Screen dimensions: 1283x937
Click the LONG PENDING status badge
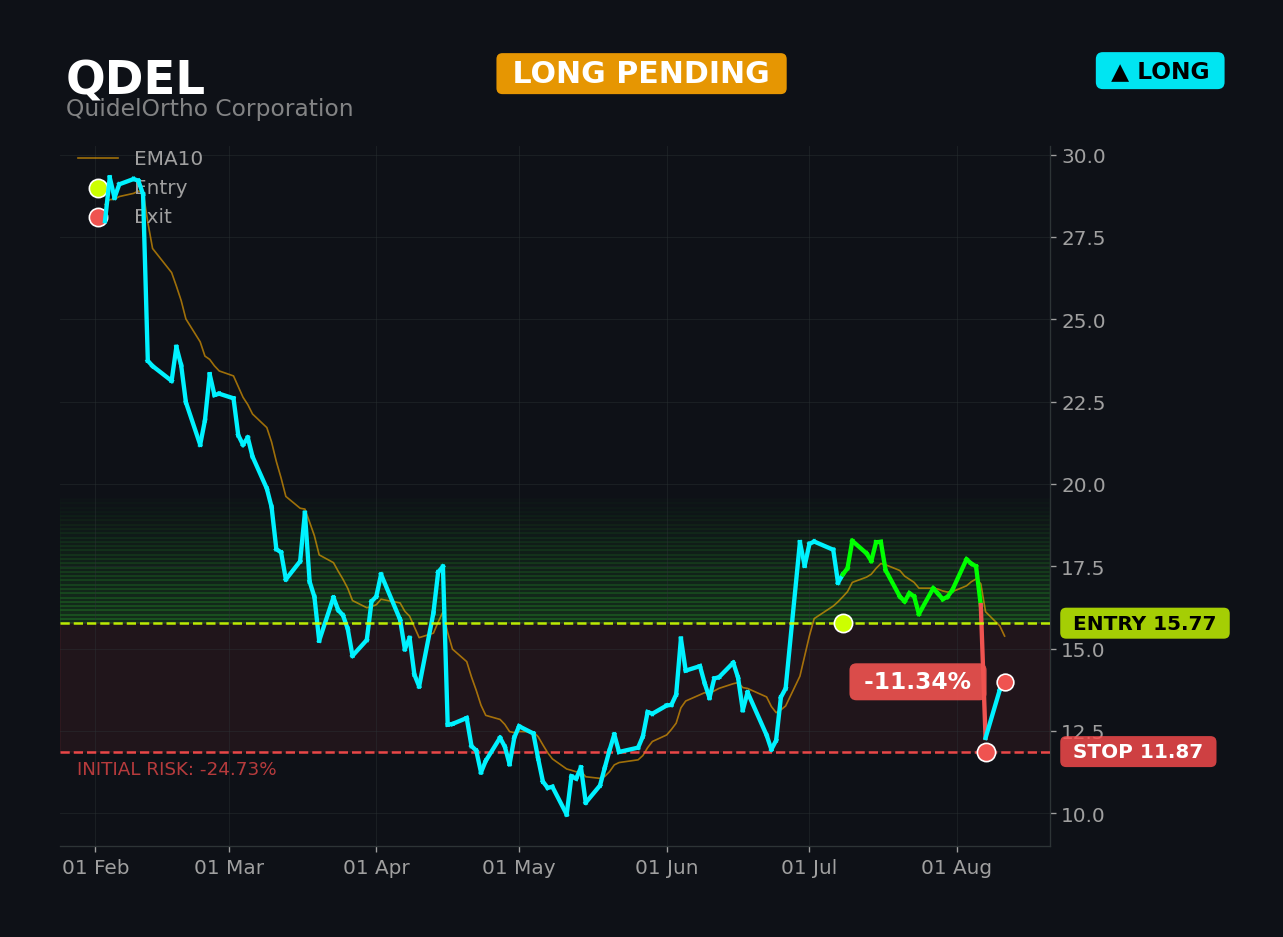(x=641, y=74)
